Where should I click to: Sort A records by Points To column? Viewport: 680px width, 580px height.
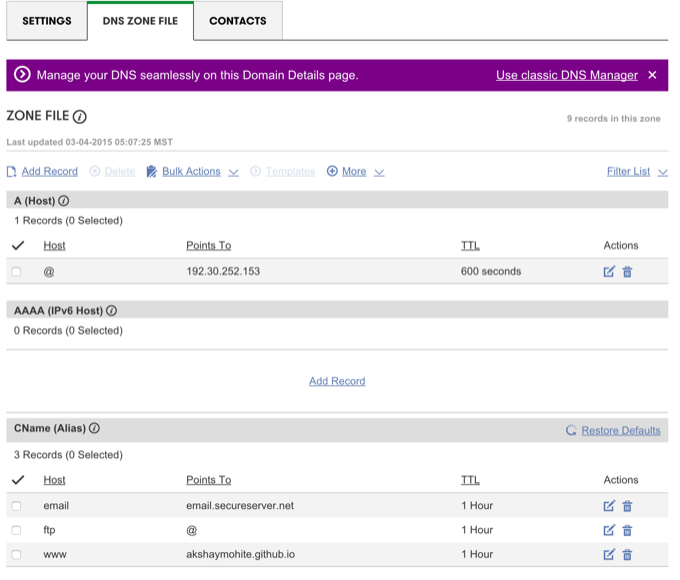[208, 246]
